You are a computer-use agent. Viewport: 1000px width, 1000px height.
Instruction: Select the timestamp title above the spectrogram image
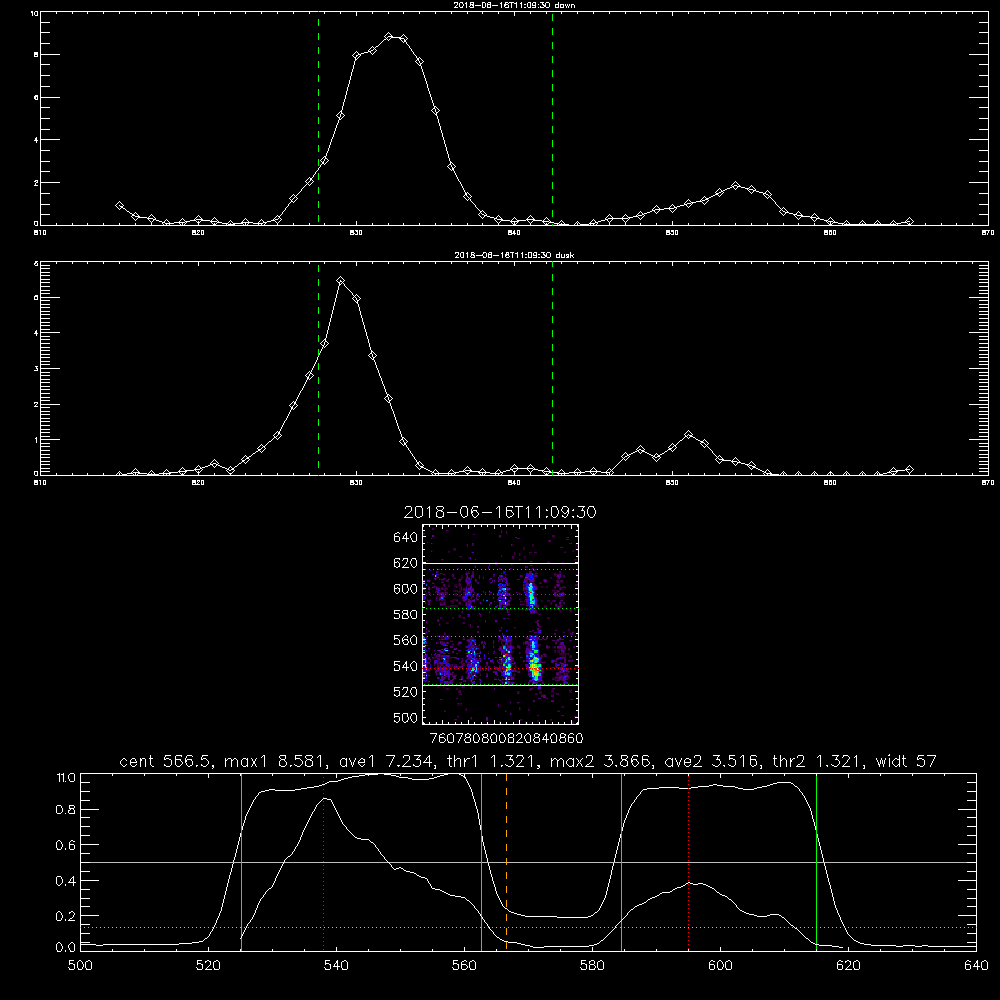tap(500, 512)
